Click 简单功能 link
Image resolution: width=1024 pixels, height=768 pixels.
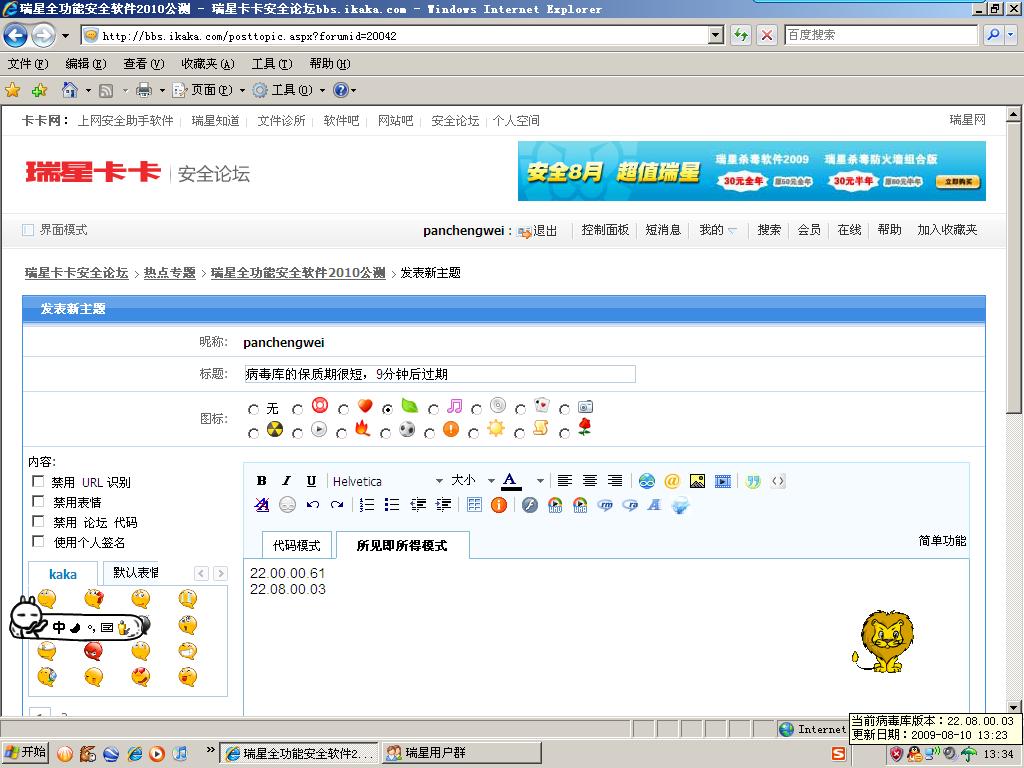942,541
